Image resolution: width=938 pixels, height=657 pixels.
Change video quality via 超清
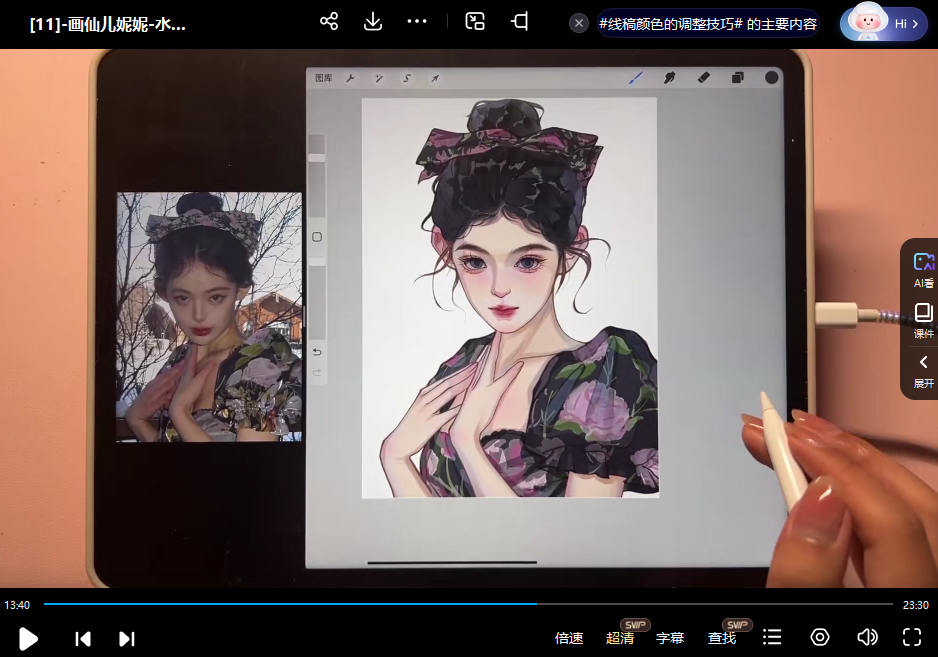620,638
